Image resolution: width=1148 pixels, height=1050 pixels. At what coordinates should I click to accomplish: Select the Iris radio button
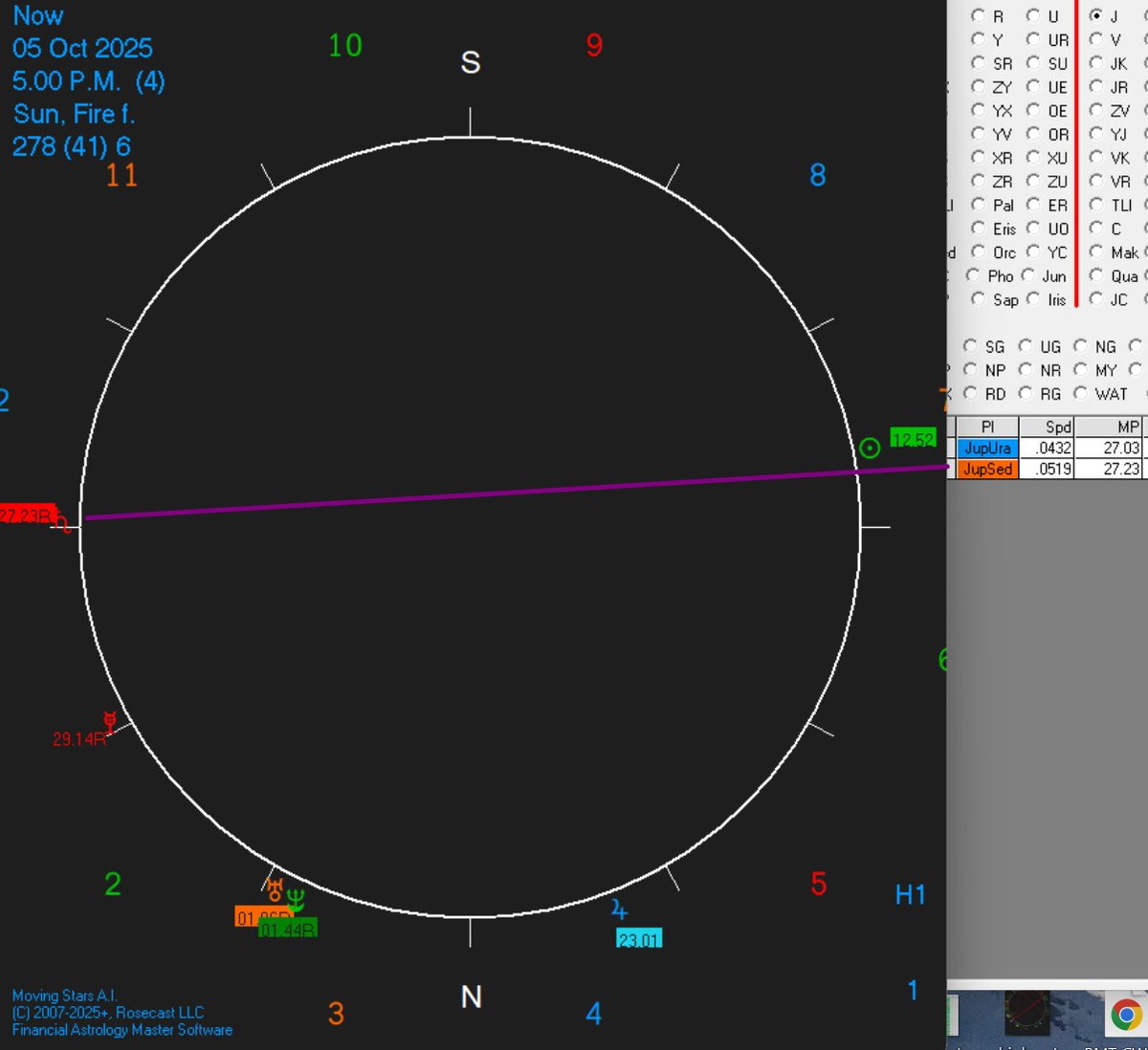click(1033, 298)
